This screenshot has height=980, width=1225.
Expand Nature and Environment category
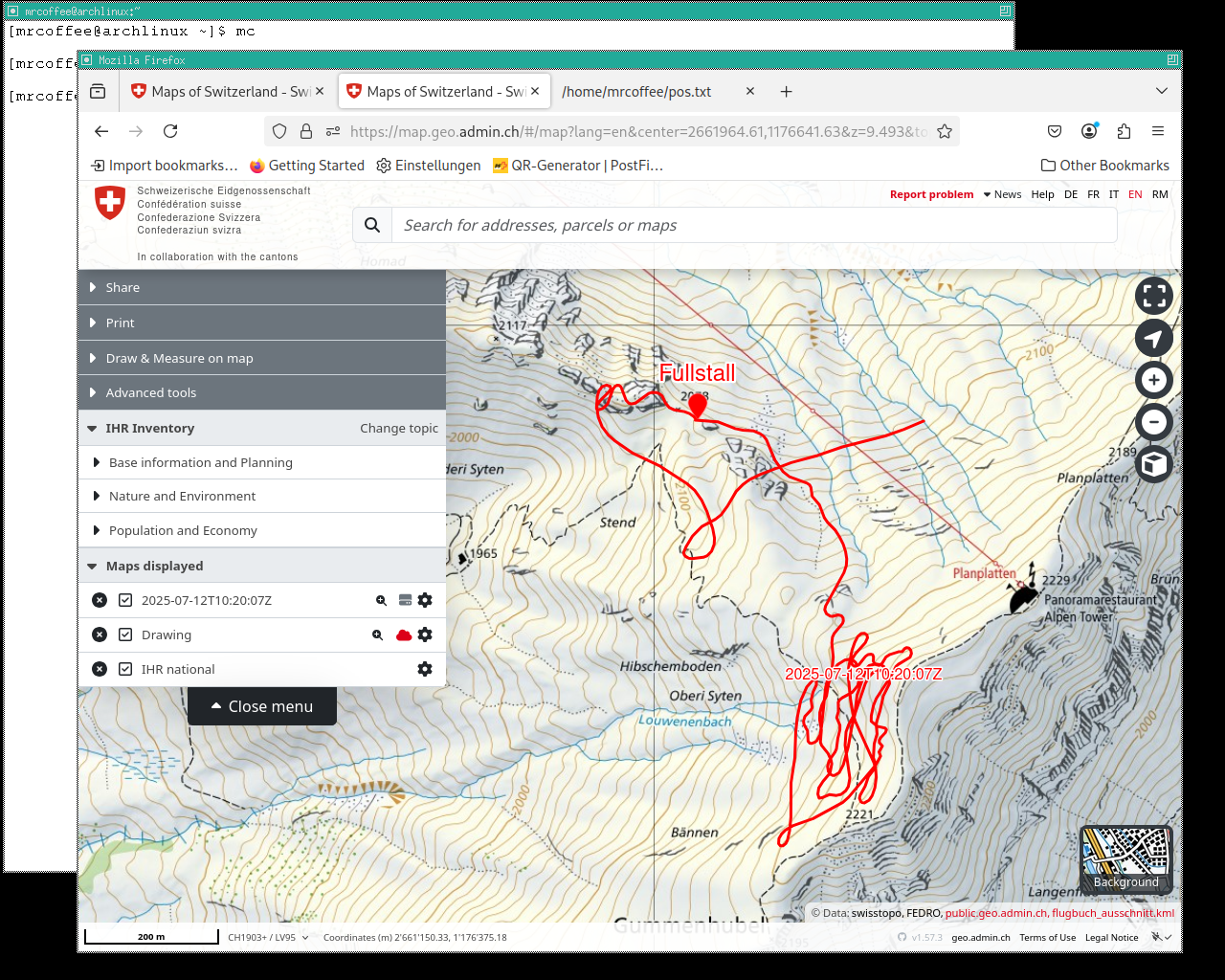tap(261, 496)
